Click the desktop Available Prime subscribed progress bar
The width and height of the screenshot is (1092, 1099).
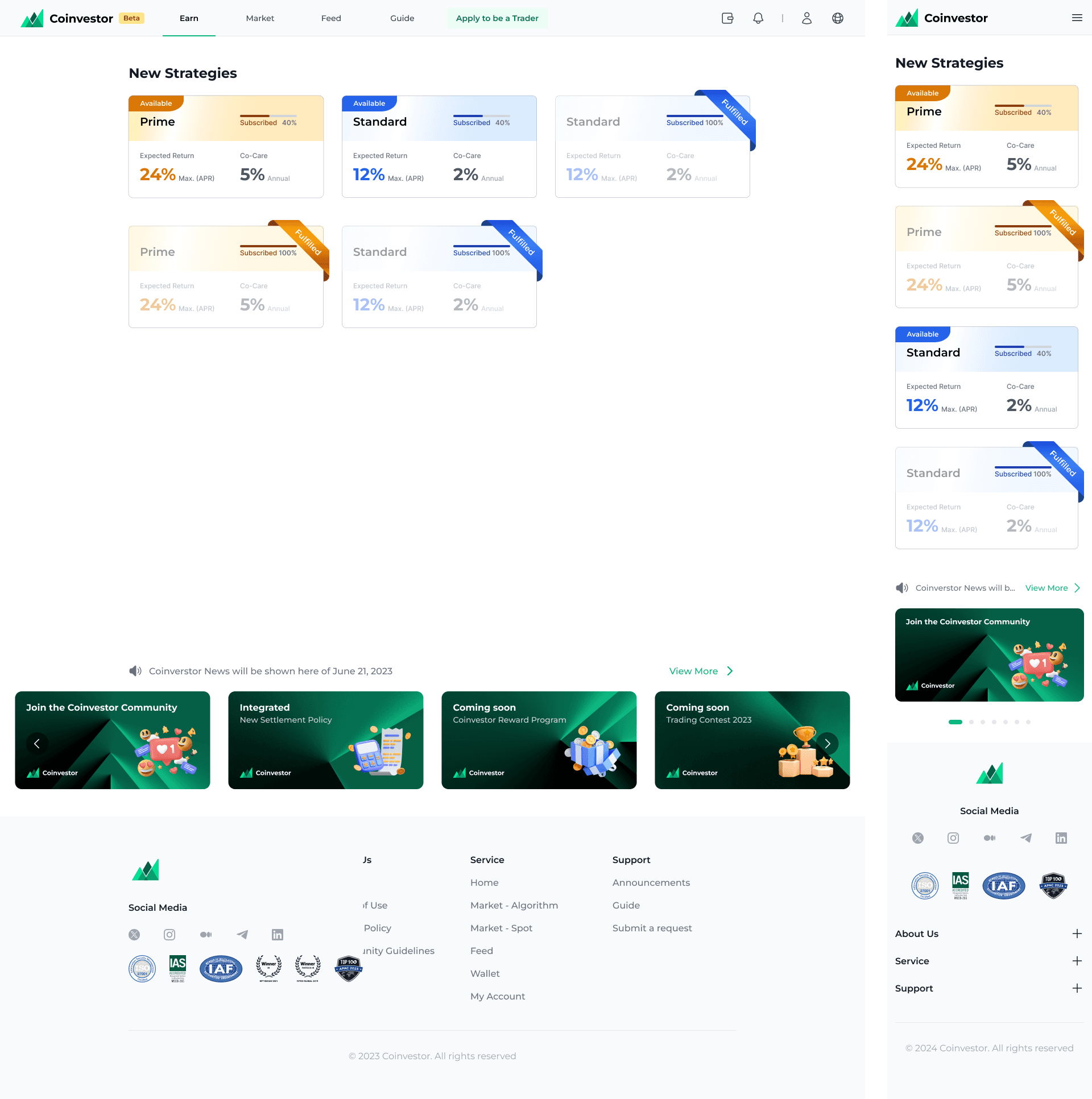[x=268, y=116]
